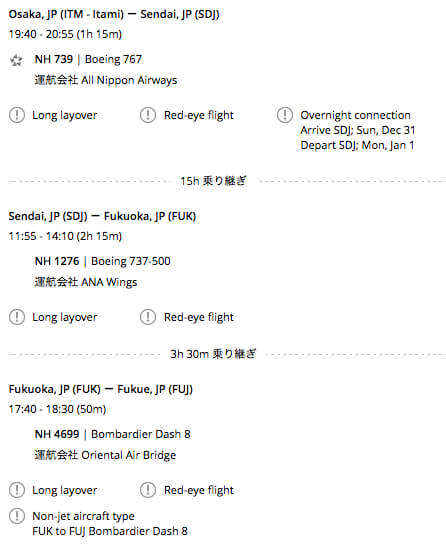Click the 3h 30m 乗り継ぎ layover divider label
The height and width of the screenshot is (547, 446).
213,354
